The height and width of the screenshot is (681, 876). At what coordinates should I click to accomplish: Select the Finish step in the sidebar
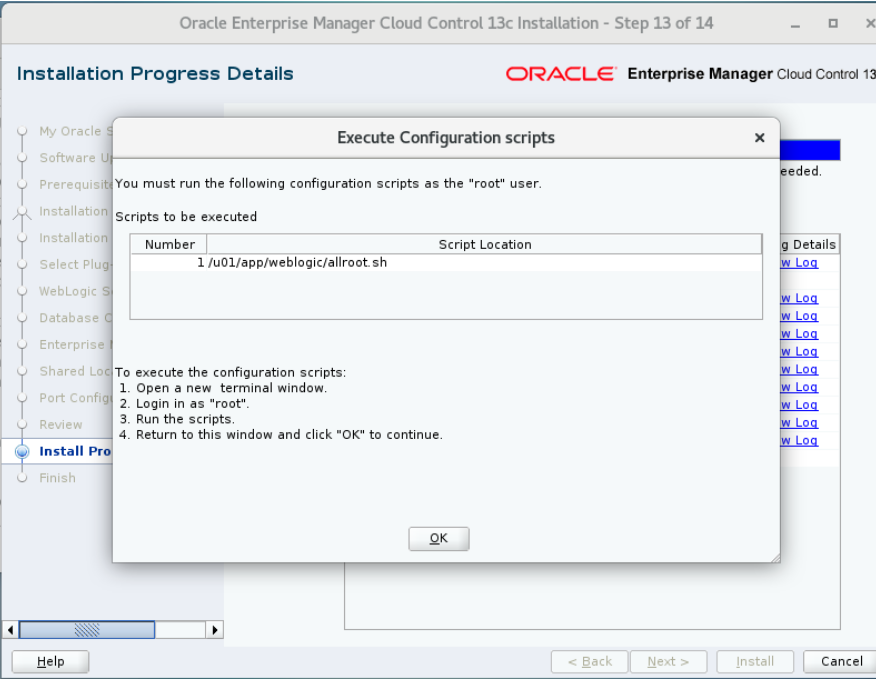60,478
